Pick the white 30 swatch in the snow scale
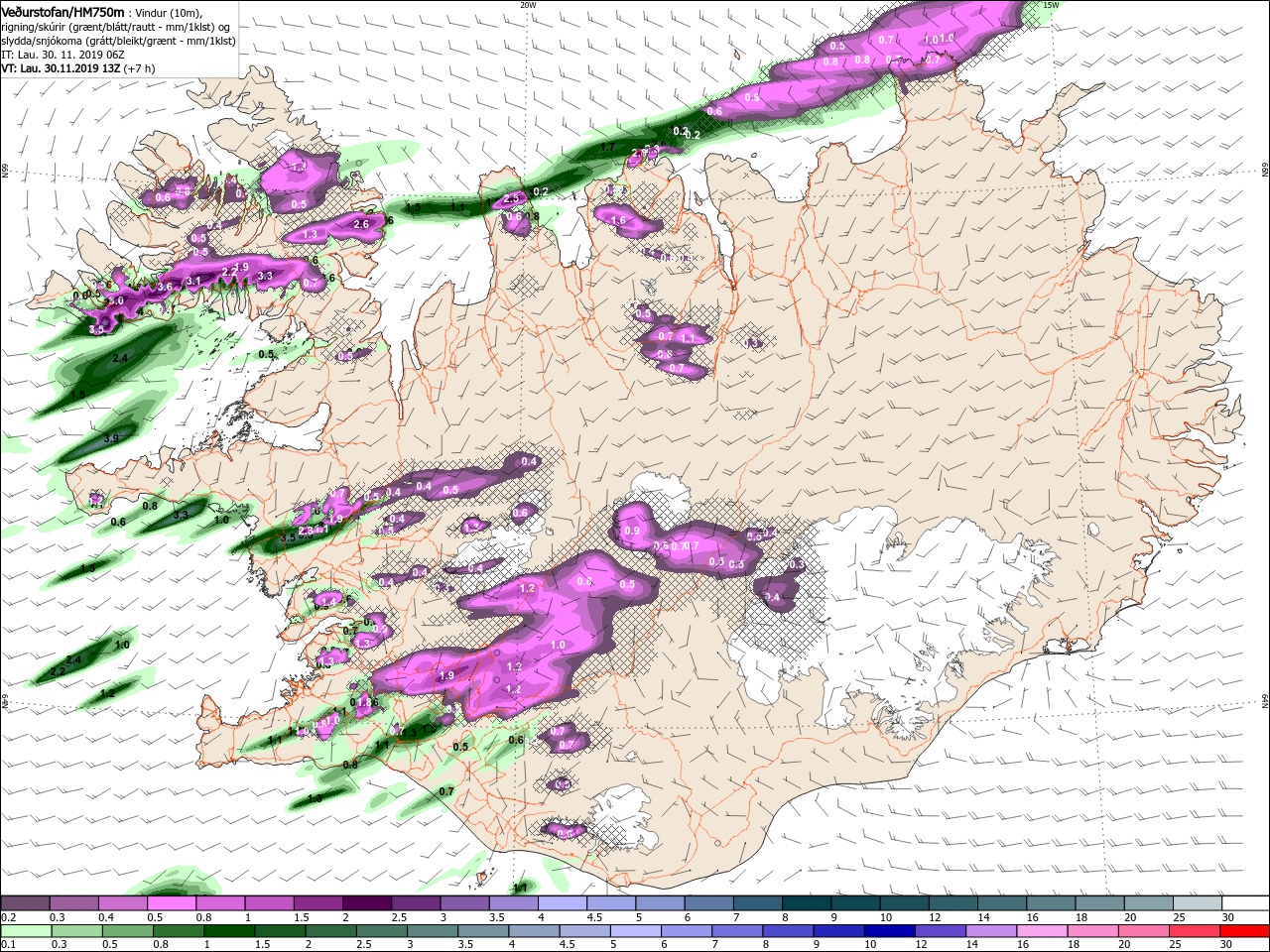 pyautogui.click(x=1245, y=903)
